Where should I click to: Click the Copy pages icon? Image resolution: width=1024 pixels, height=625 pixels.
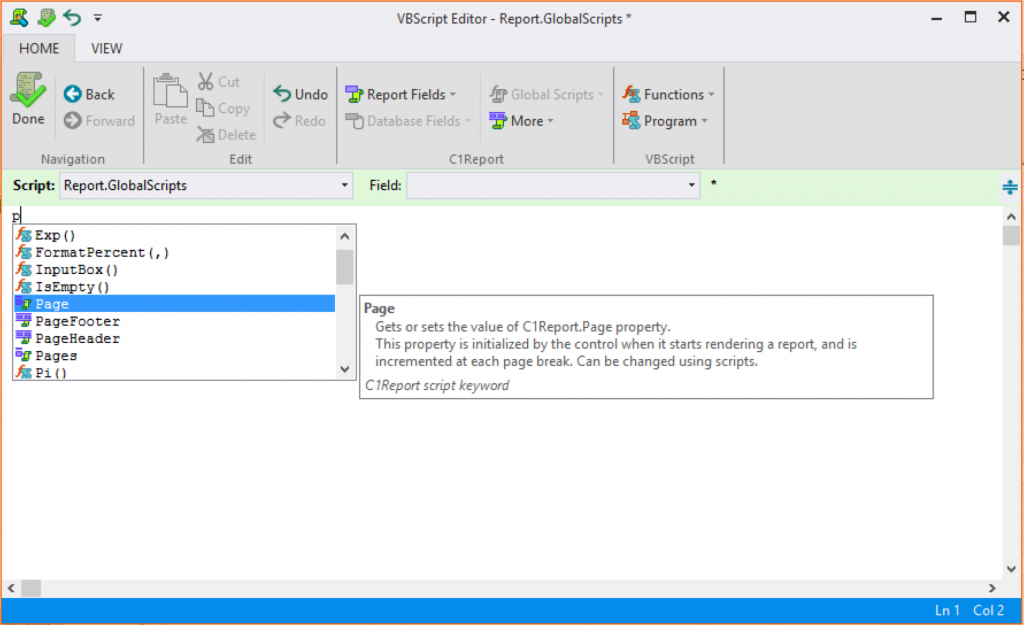coord(205,108)
